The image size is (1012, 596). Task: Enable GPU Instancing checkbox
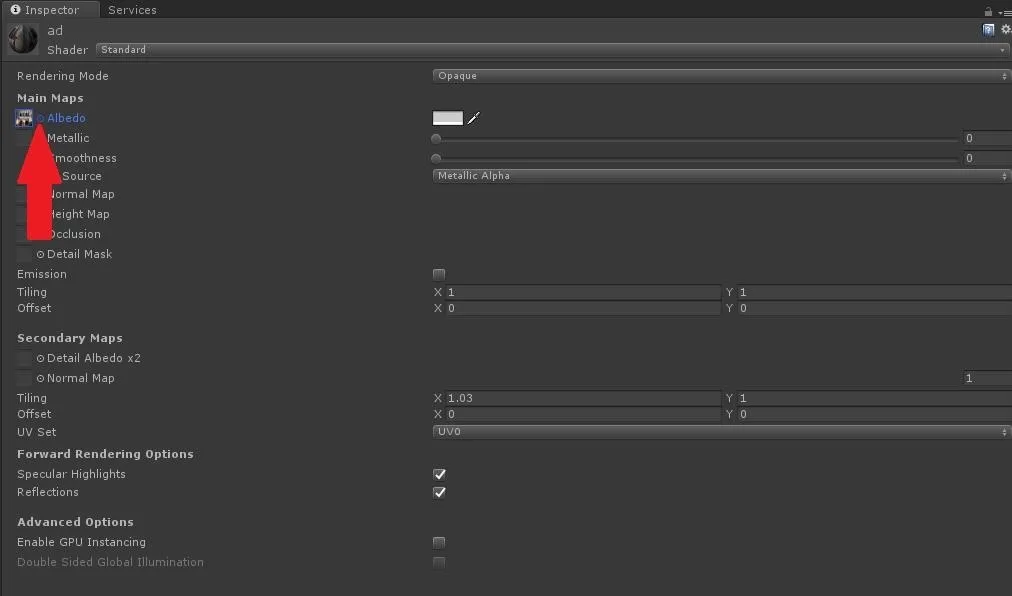pos(439,542)
